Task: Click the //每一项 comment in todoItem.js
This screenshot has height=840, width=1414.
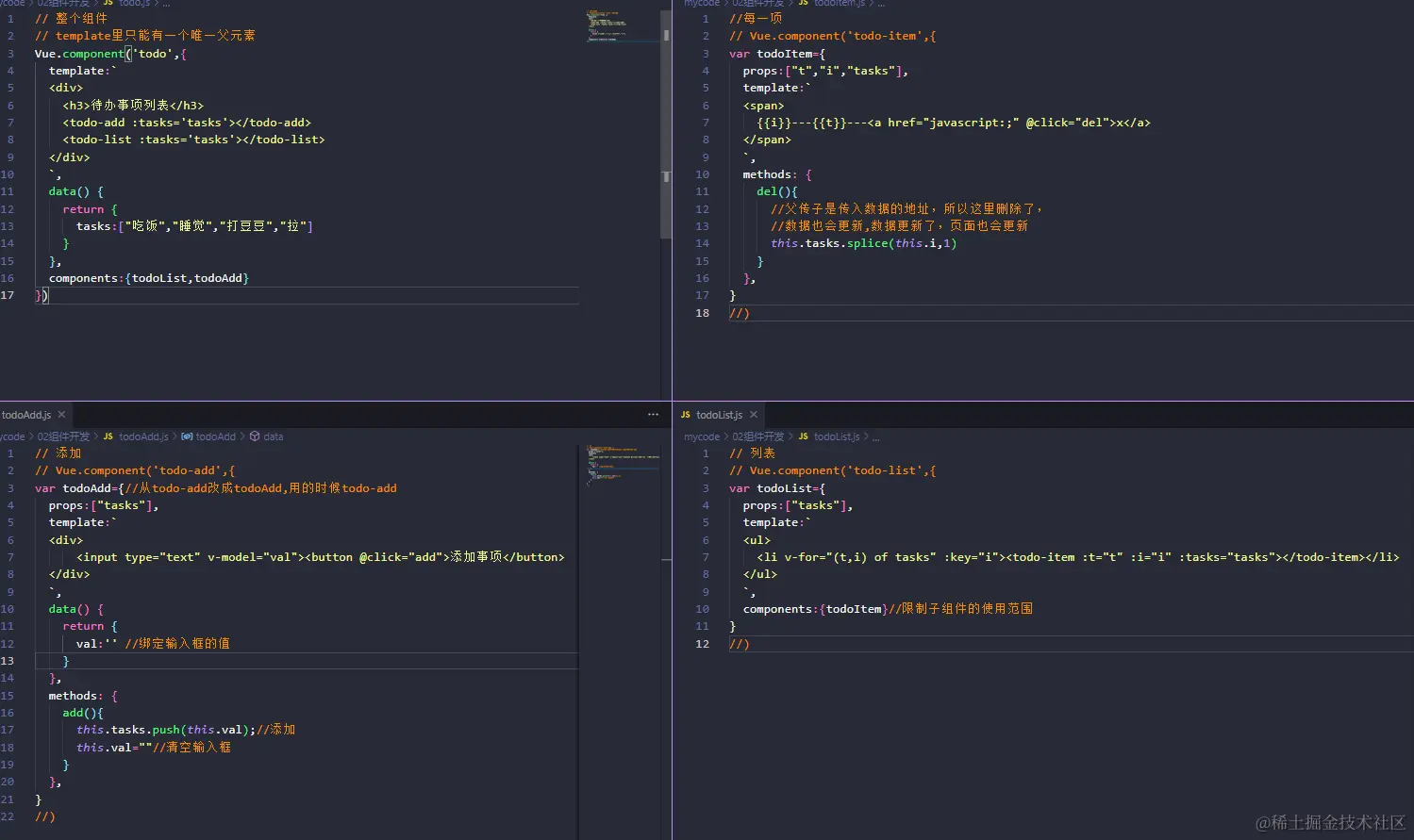Action: click(x=756, y=18)
